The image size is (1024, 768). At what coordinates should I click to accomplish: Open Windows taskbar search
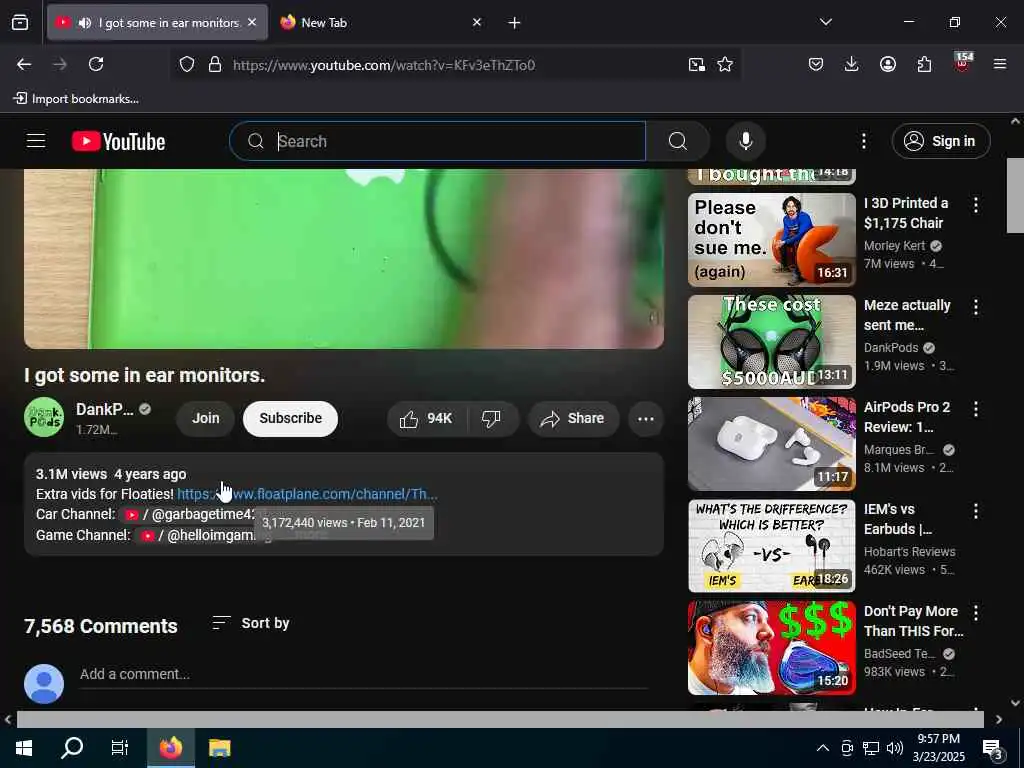tap(72, 748)
